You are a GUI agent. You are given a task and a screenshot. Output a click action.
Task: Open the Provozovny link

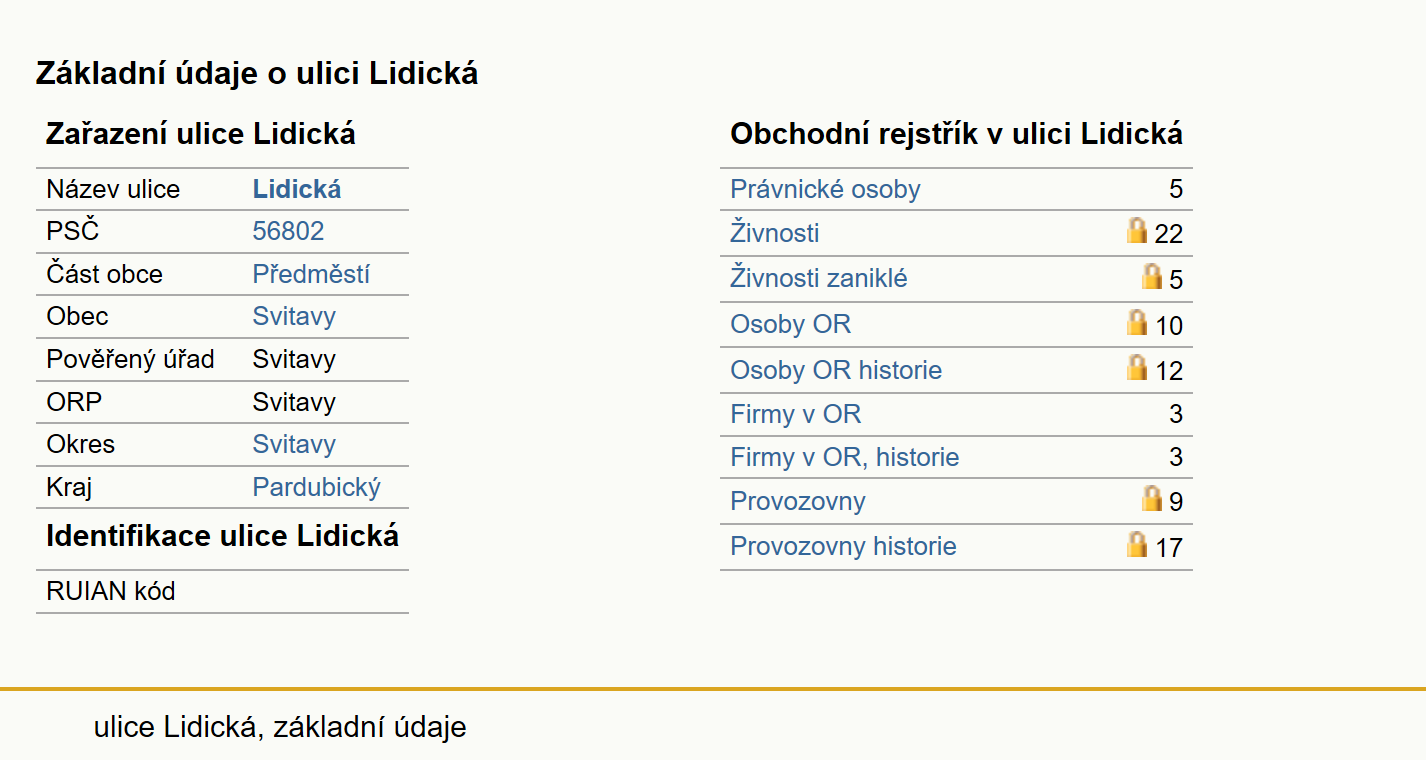[798, 501]
